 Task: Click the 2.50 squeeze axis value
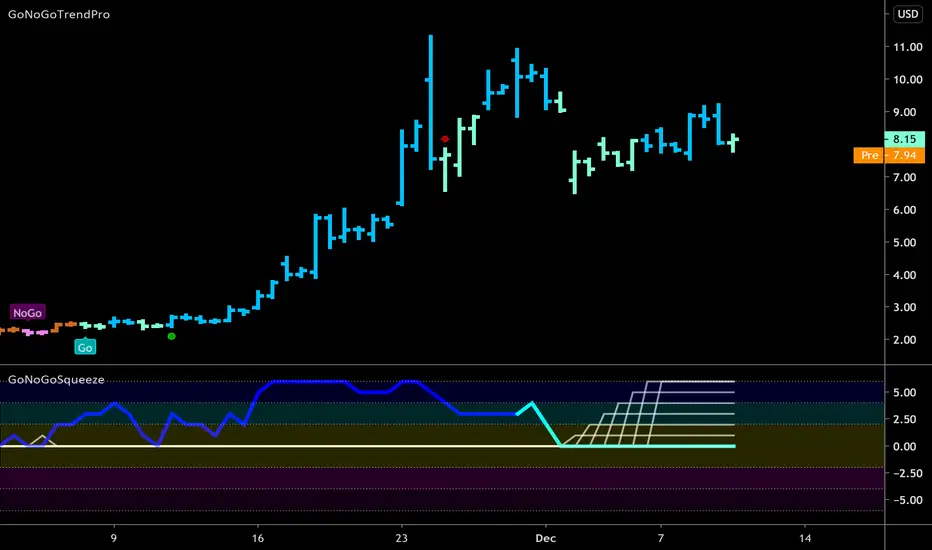coord(905,419)
